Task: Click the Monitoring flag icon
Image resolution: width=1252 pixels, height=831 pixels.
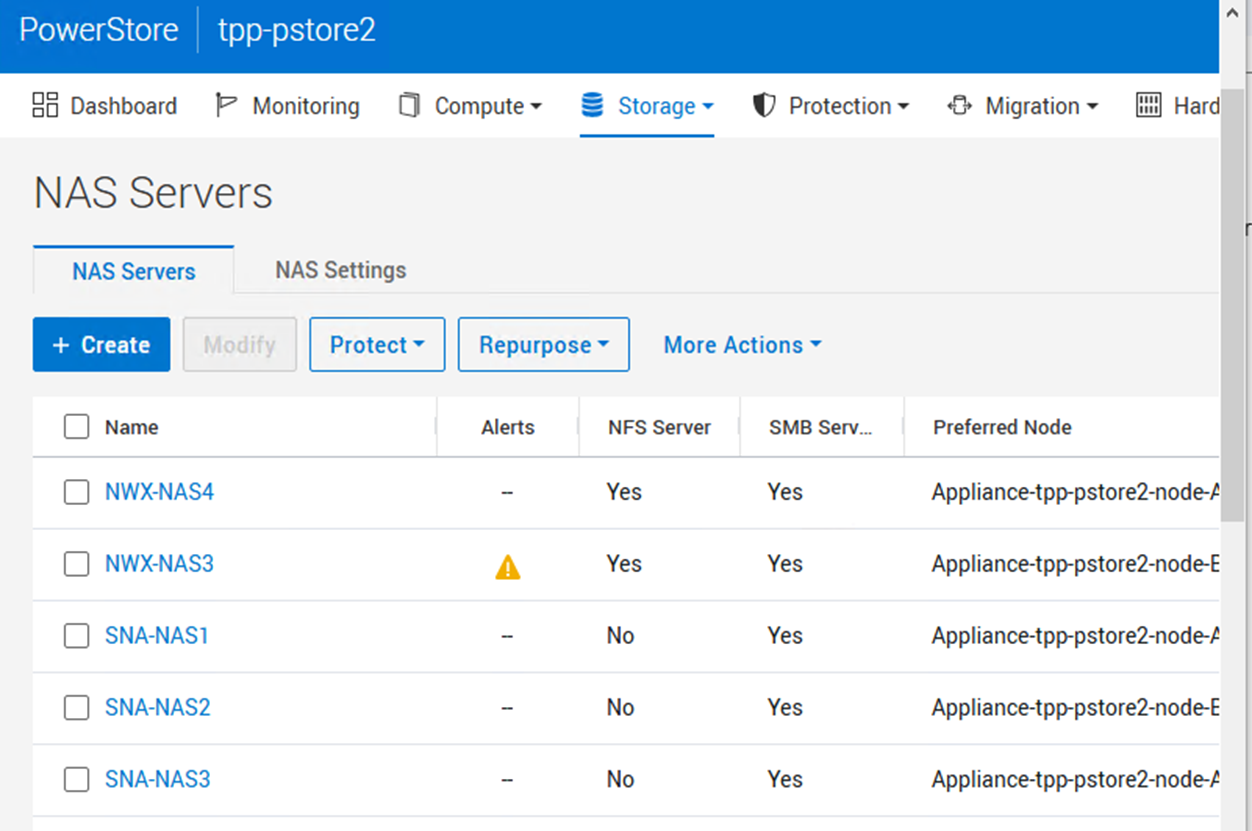Action: (x=226, y=105)
